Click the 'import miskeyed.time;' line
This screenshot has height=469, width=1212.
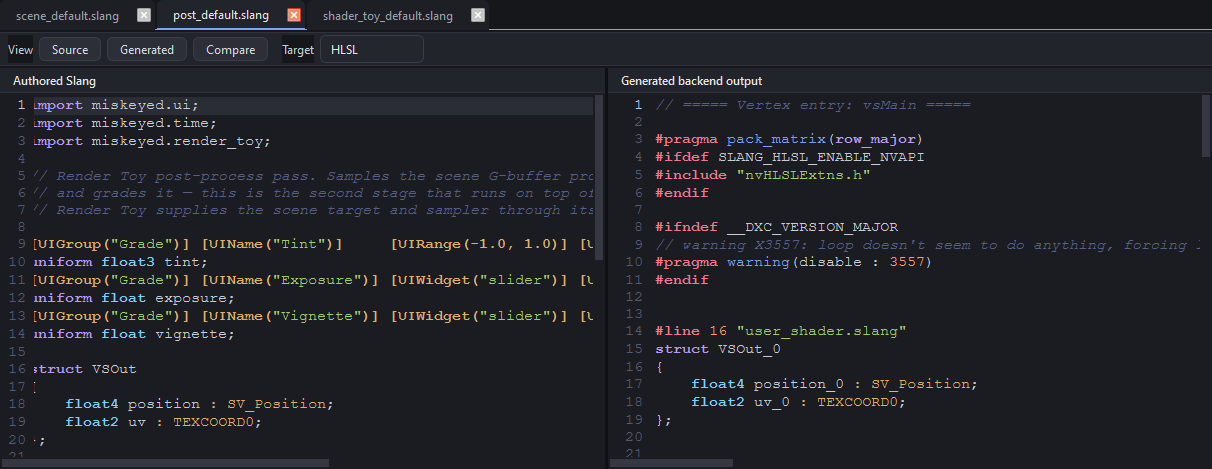[x=124, y=123]
